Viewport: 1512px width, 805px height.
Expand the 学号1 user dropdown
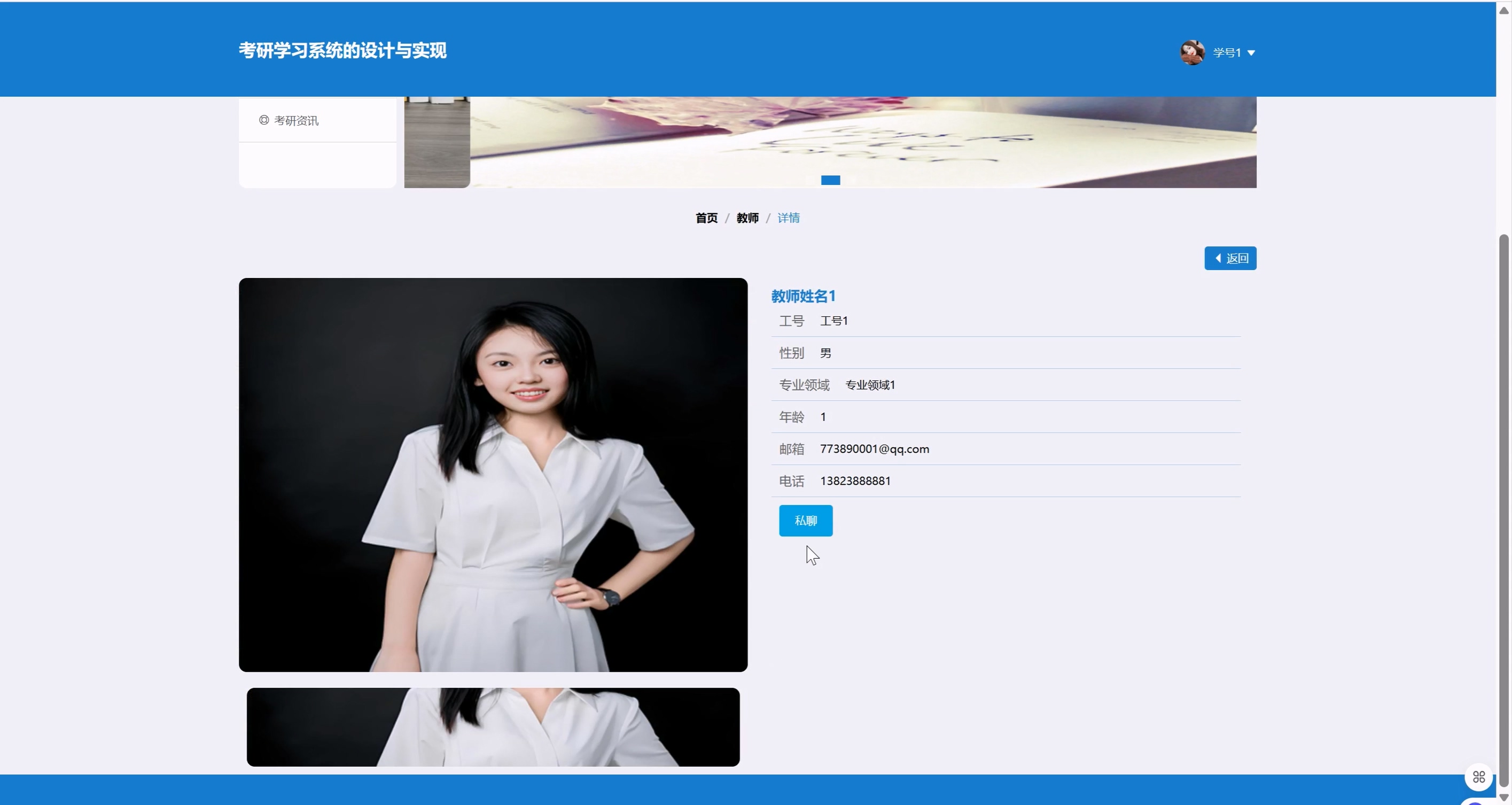click(x=1227, y=53)
